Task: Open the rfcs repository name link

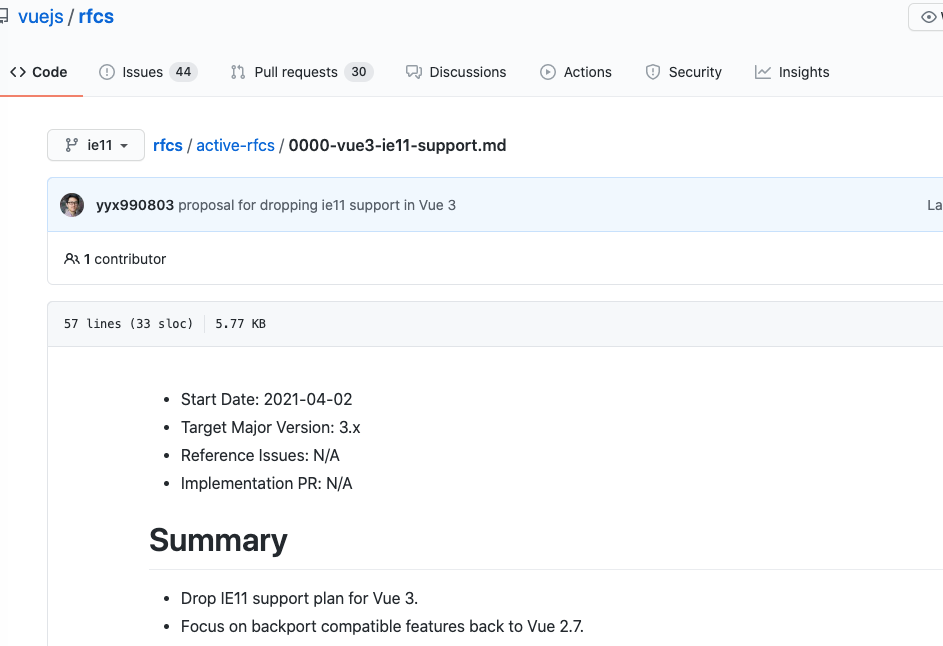Action: (x=96, y=17)
